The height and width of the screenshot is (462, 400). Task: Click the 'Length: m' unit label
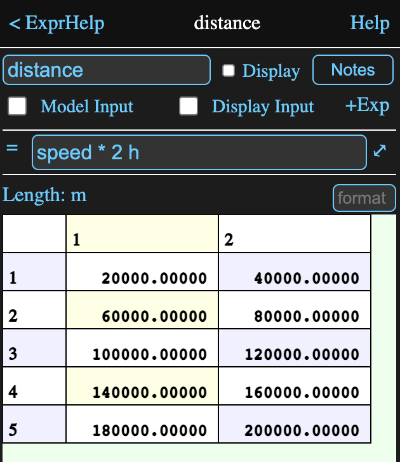[x=44, y=195]
